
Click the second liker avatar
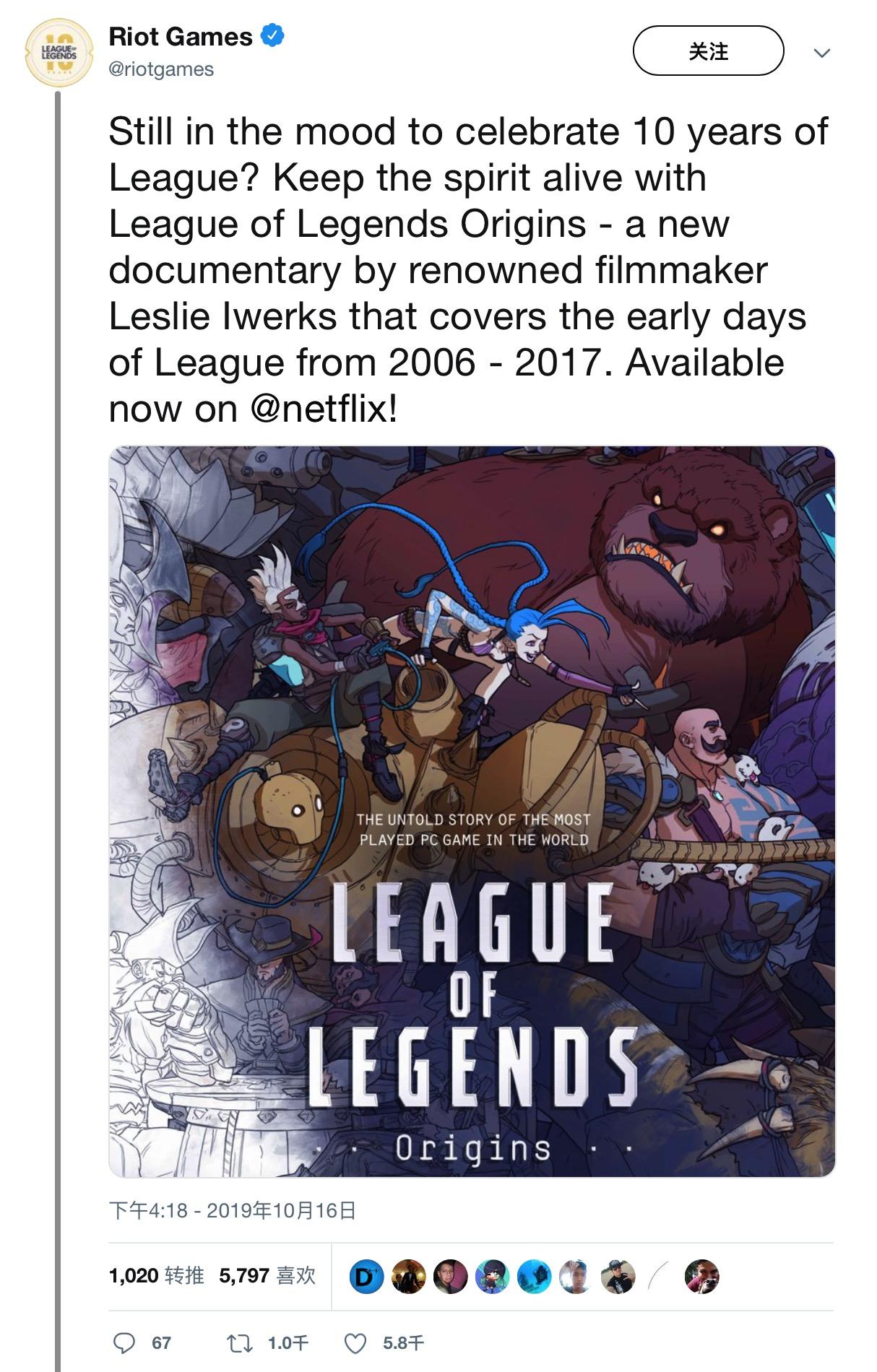pyautogui.click(x=408, y=1277)
